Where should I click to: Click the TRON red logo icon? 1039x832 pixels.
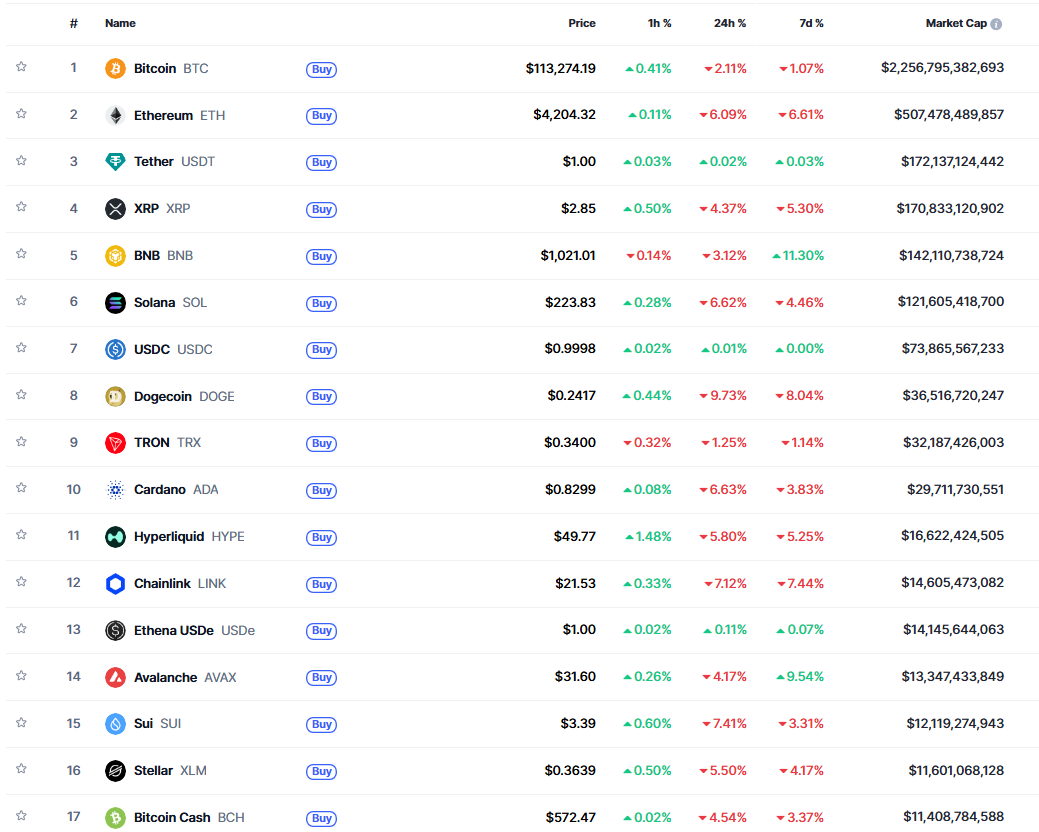click(x=115, y=442)
